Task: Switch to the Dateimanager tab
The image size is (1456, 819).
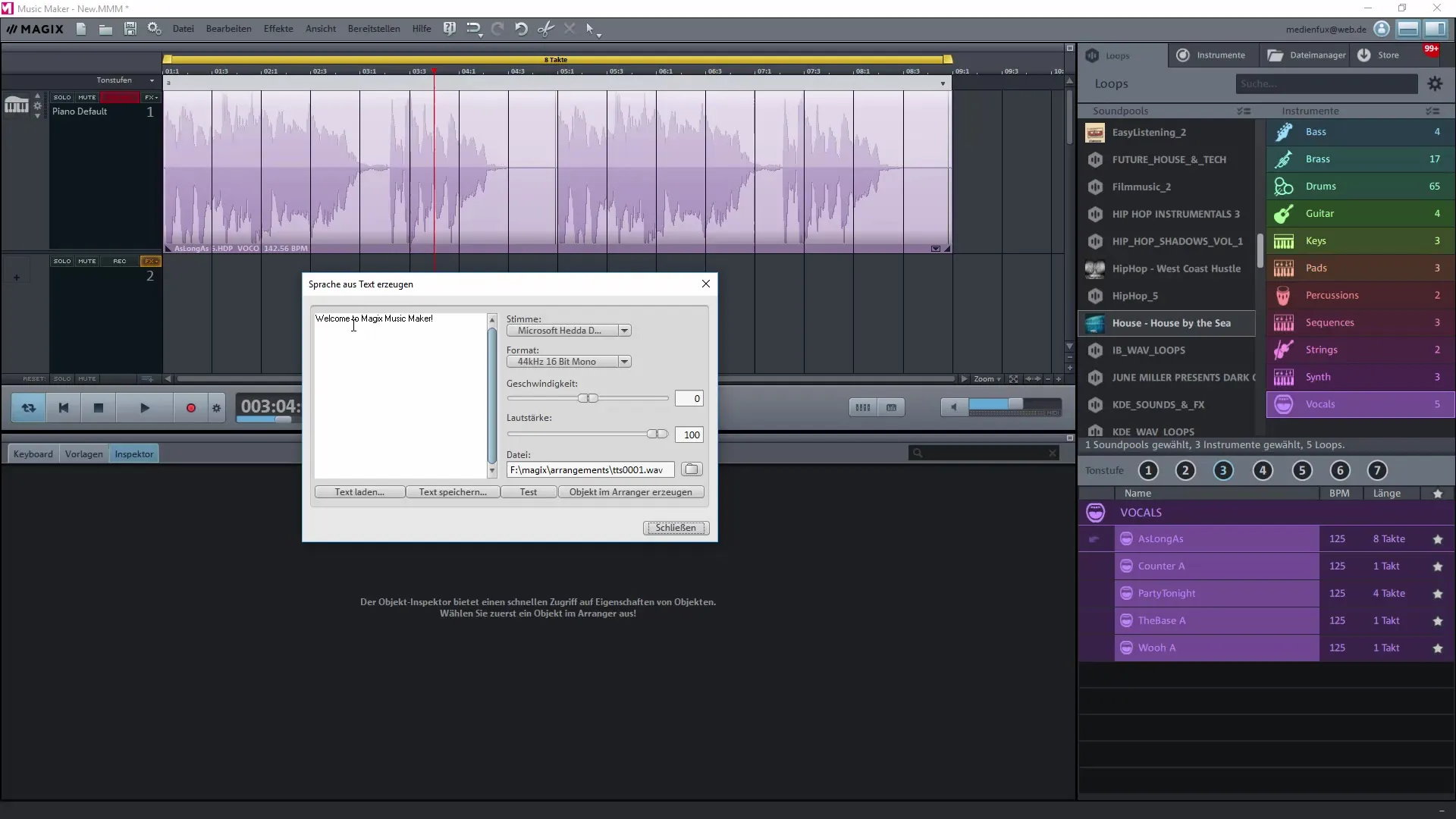Action: tap(1308, 55)
